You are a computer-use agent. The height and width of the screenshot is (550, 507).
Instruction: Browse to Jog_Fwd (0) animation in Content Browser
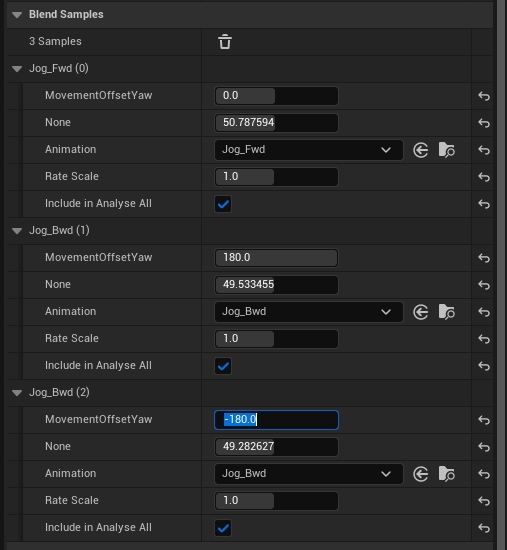pos(447,150)
